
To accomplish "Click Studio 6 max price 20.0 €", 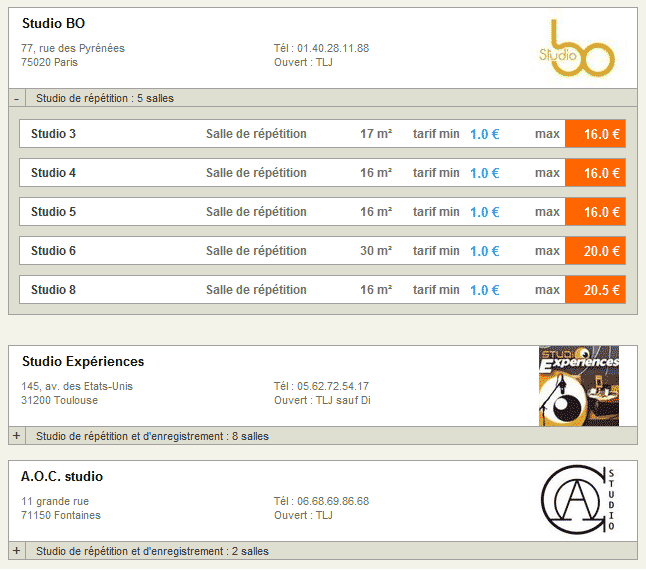I will 595,251.
